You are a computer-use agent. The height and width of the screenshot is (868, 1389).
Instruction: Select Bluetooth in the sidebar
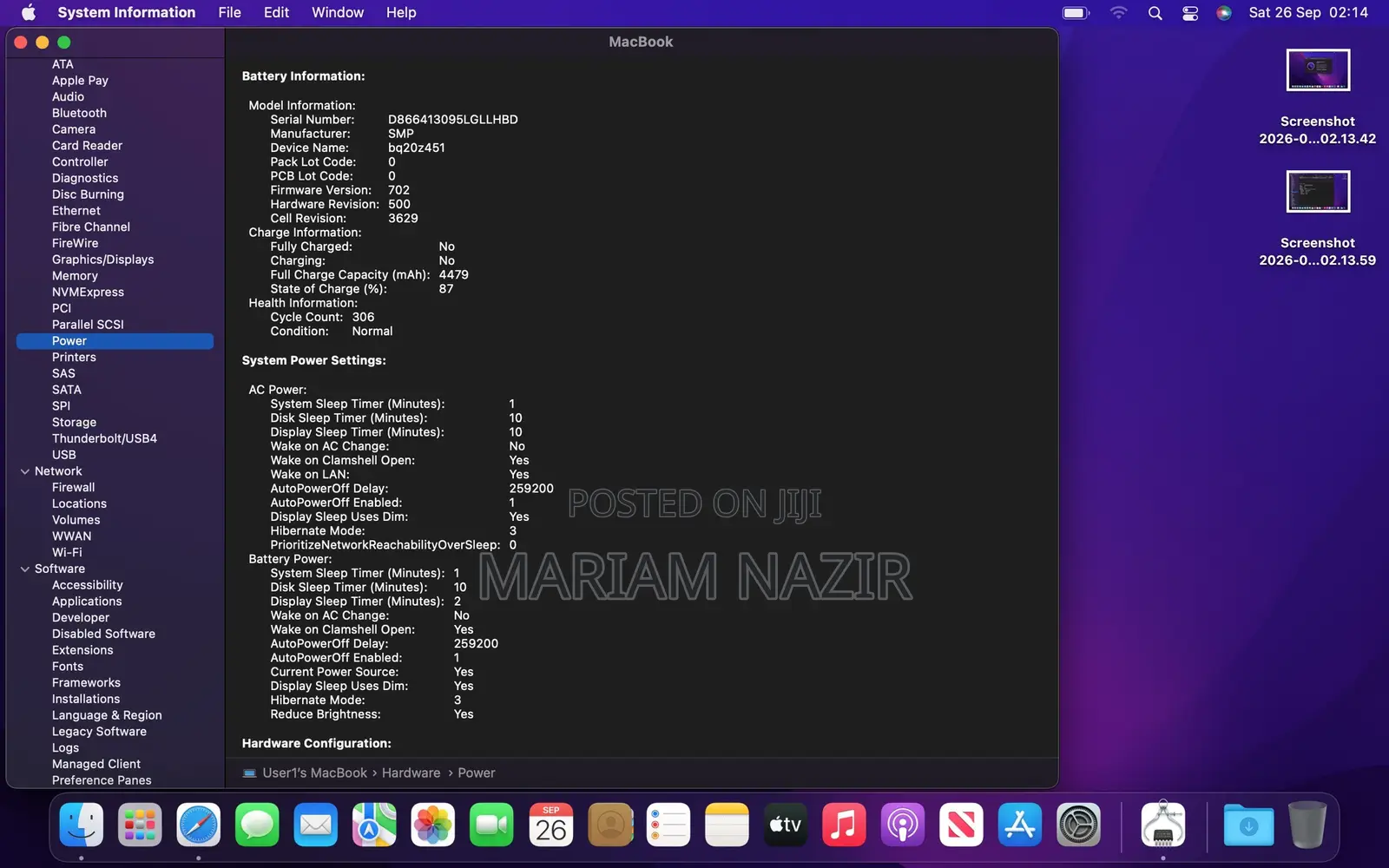(x=79, y=113)
